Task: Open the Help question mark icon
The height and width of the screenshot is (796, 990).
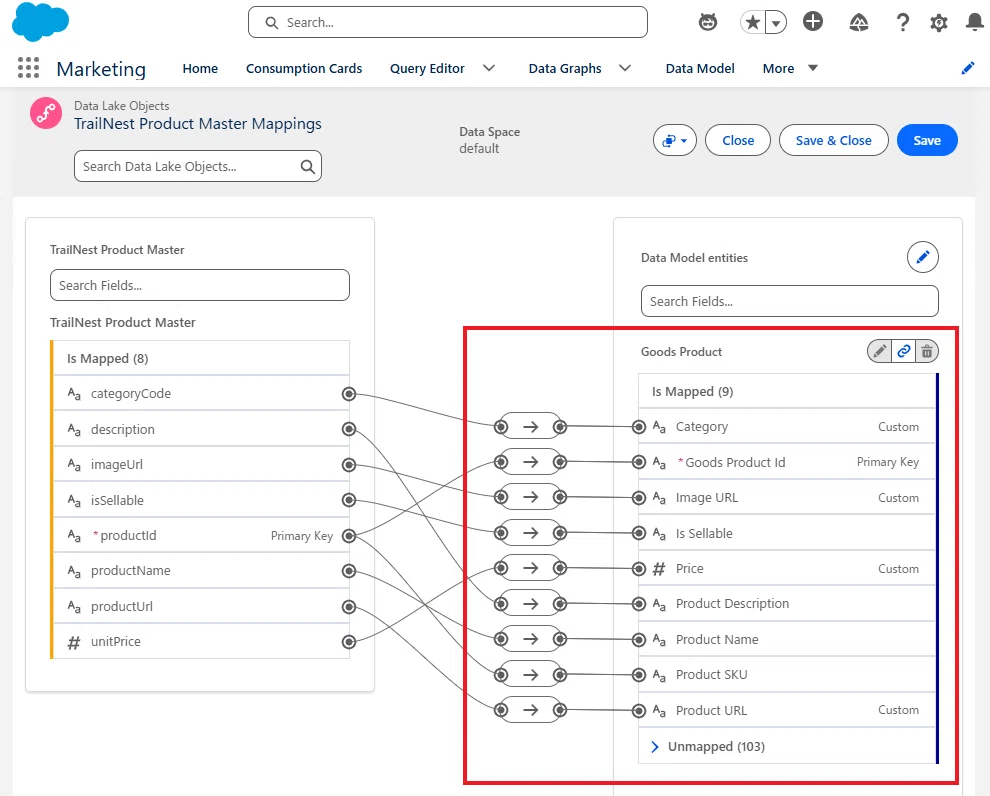Action: pyautogui.click(x=903, y=23)
